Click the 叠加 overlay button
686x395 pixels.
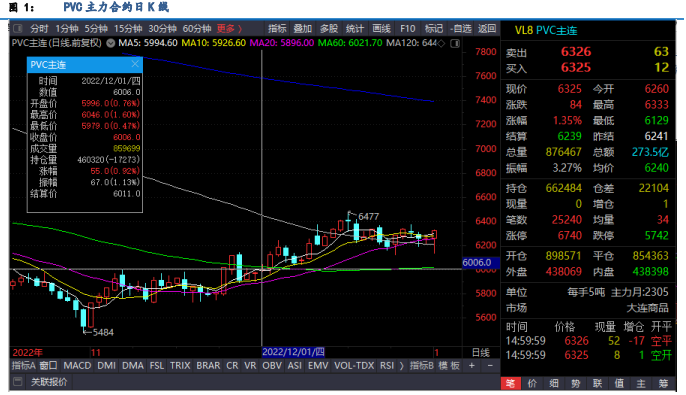coord(302,29)
